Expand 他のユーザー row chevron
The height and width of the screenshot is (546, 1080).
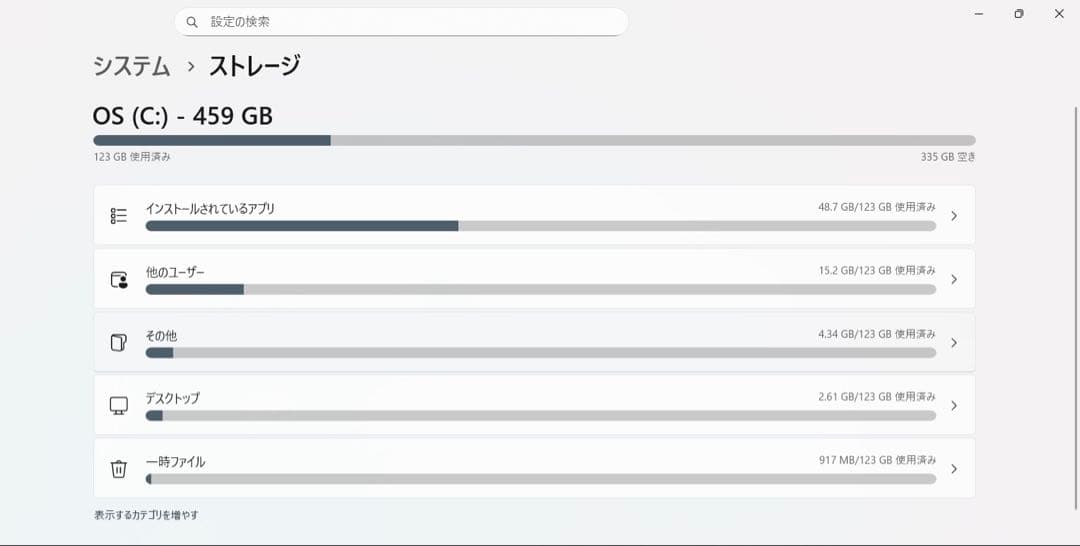(x=954, y=279)
